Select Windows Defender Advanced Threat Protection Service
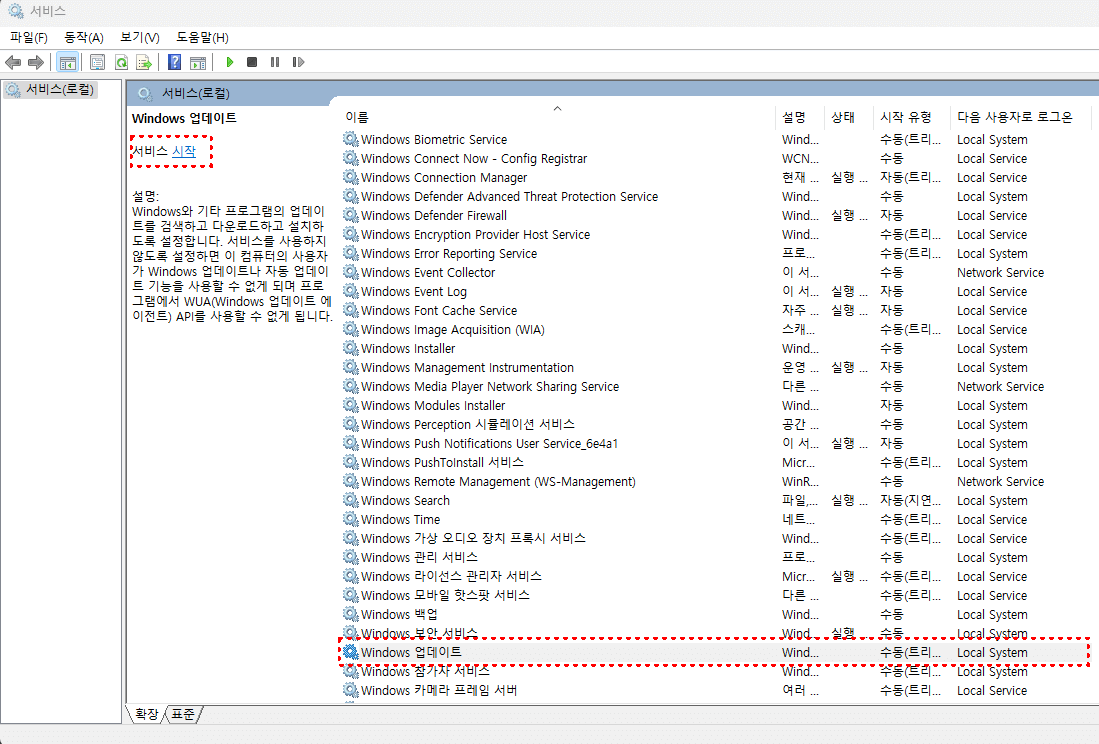This screenshot has height=744, width=1099. (715, 196)
